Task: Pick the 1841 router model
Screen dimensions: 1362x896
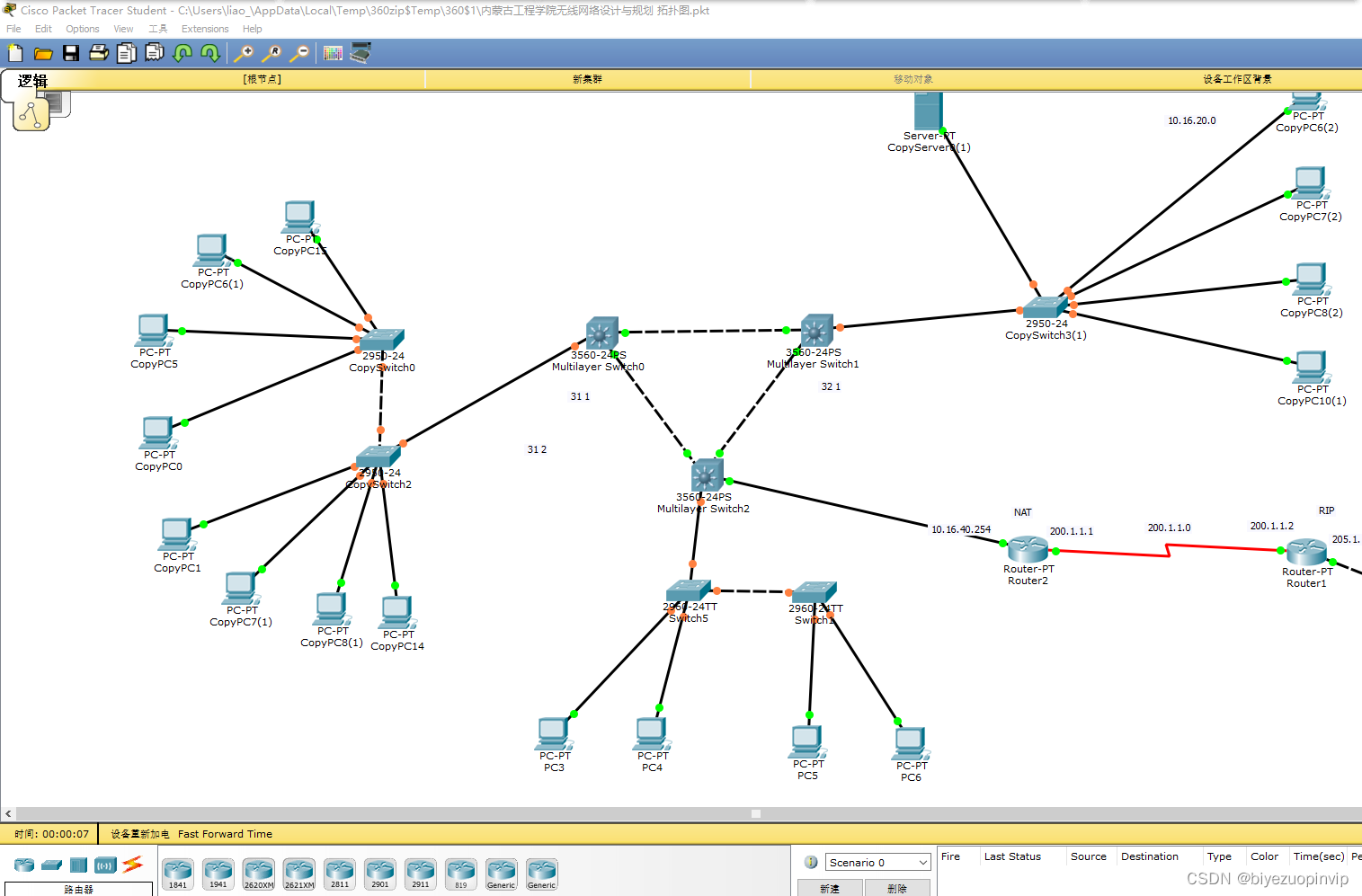Action: (x=178, y=874)
